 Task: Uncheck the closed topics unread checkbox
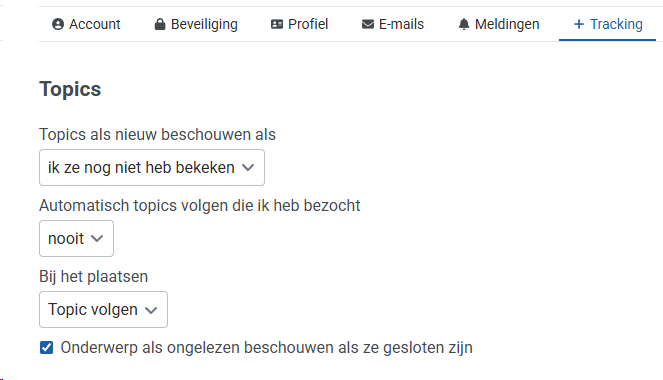pos(47,348)
